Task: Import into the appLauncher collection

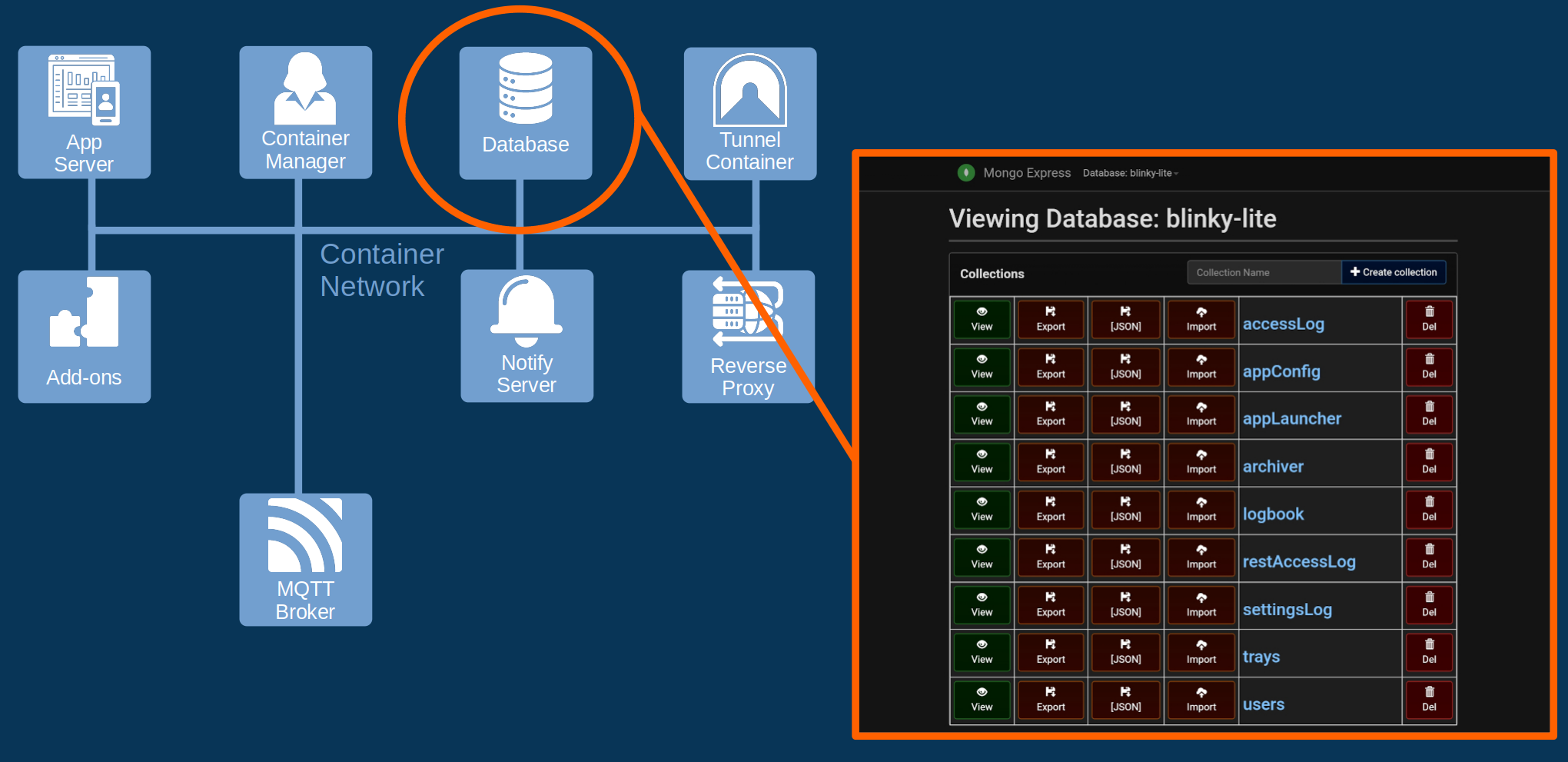Action: (x=1201, y=415)
